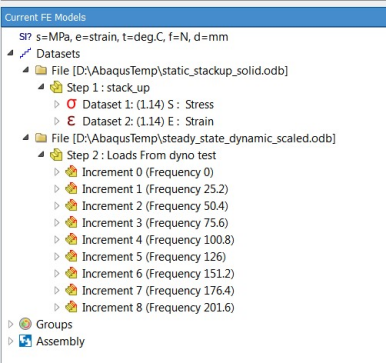This screenshot has height=364, width=387.
Task: Click the Increment 1 icon
Action: [x=71, y=189]
